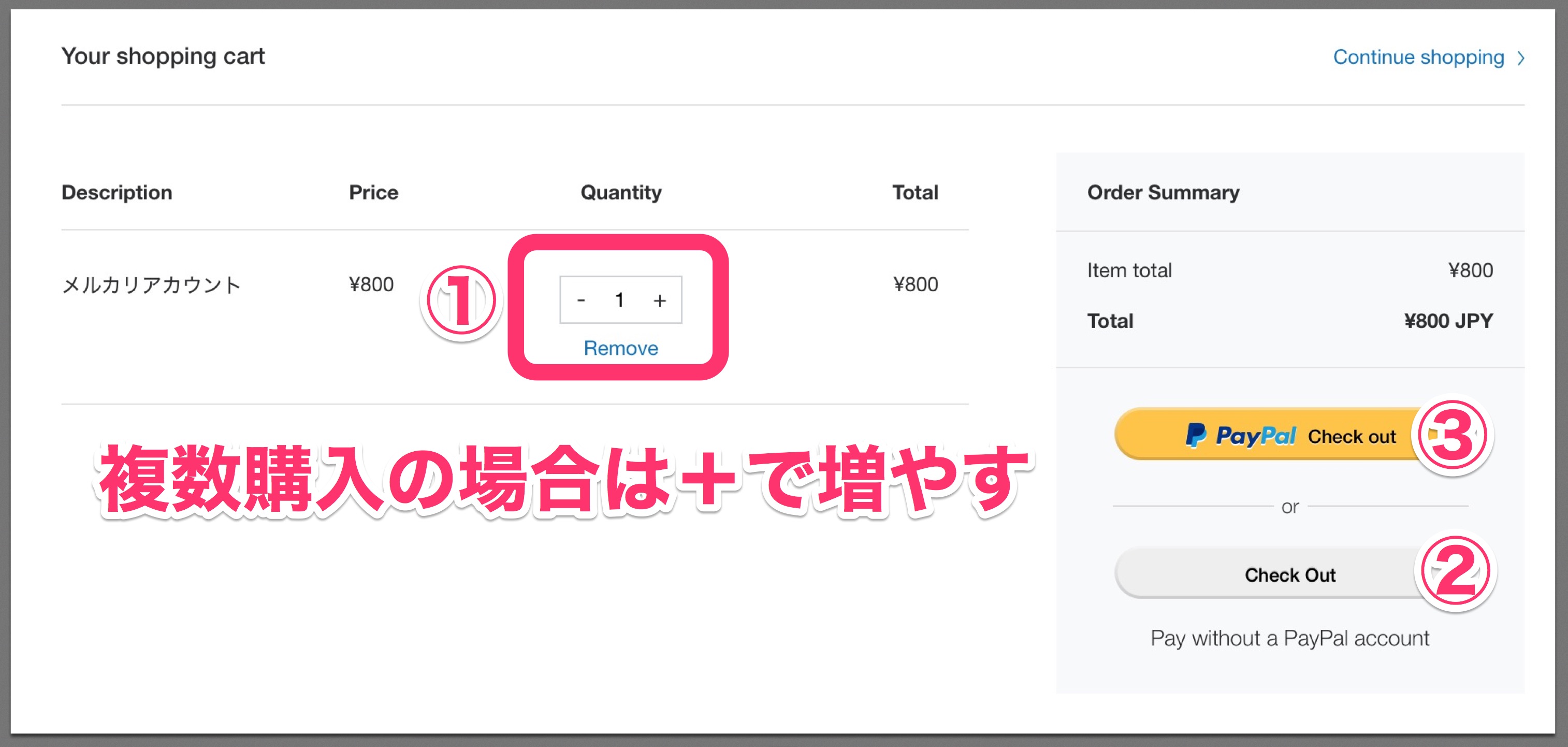The image size is (1568, 747).
Task: Click the chevron arrow beside Continue shopping
Action: click(1520, 58)
